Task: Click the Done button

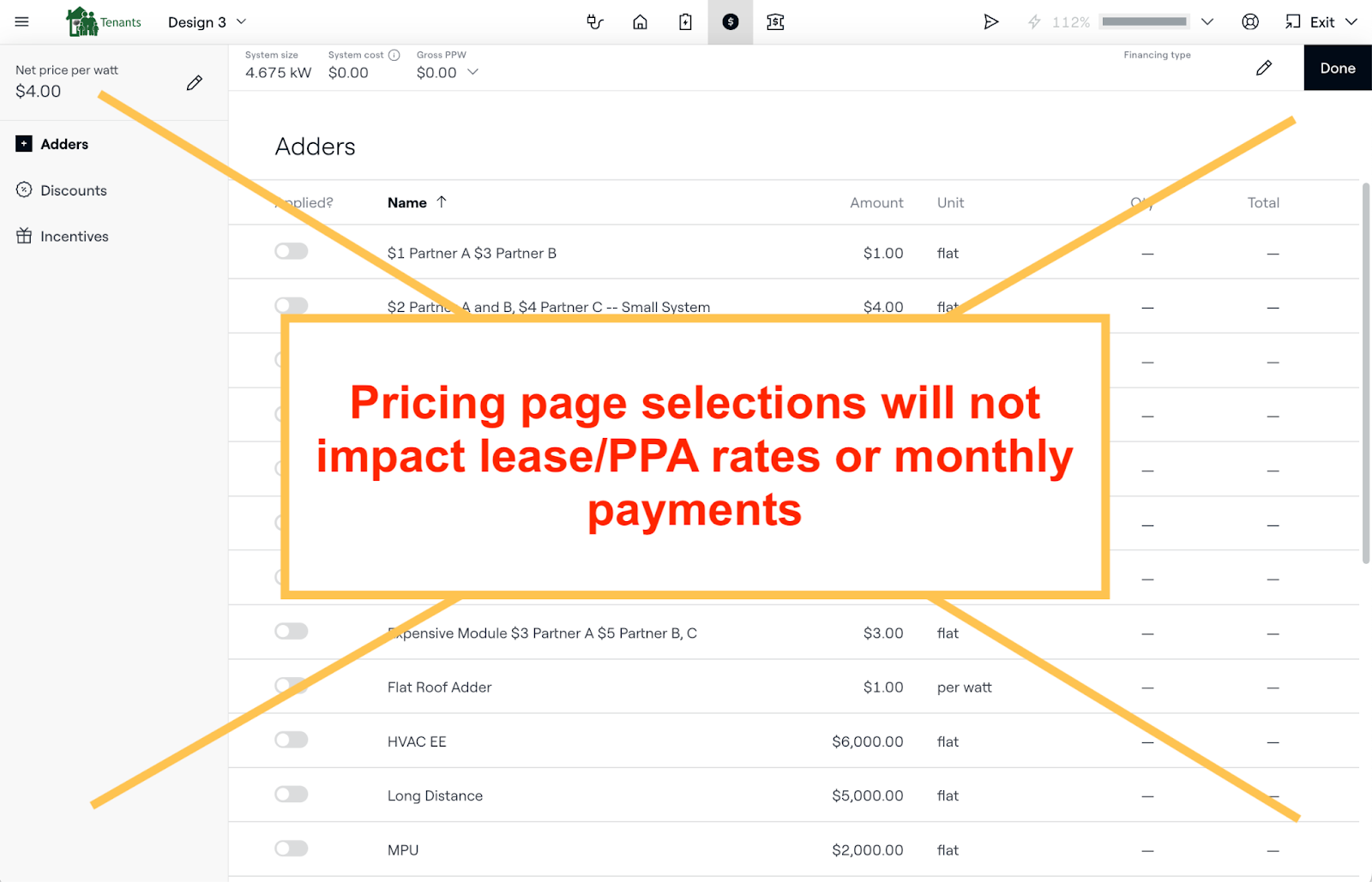Action: (1337, 68)
